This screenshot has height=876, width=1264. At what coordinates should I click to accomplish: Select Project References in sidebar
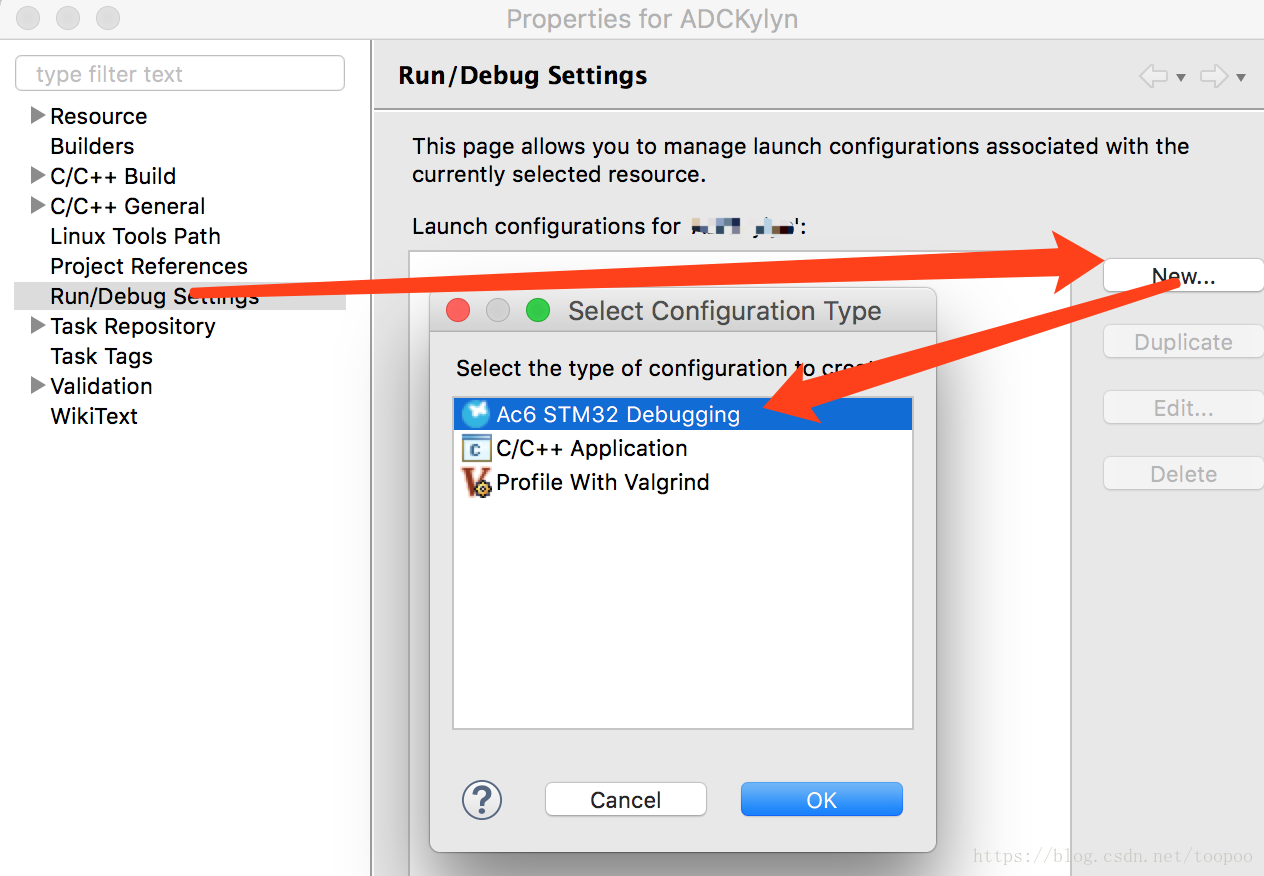(149, 266)
